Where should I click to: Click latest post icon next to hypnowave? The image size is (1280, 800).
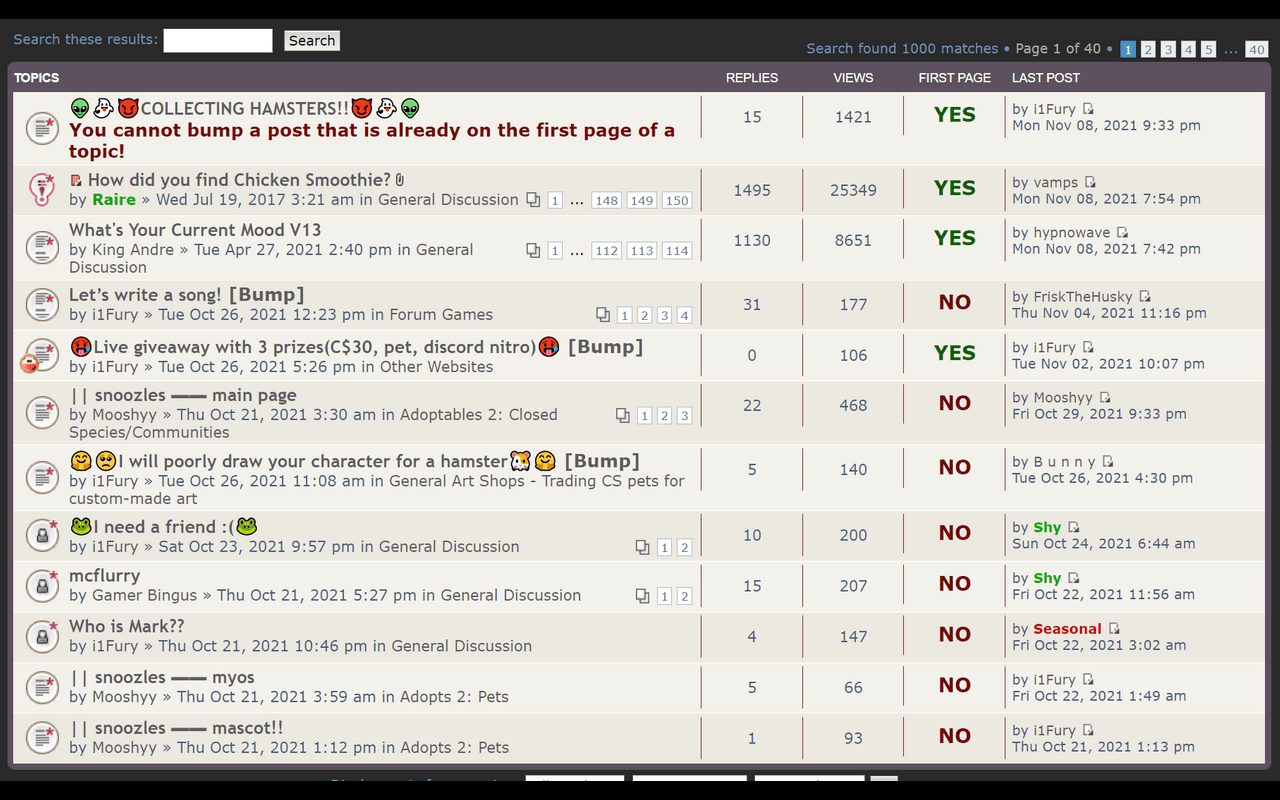point(1122,233)
